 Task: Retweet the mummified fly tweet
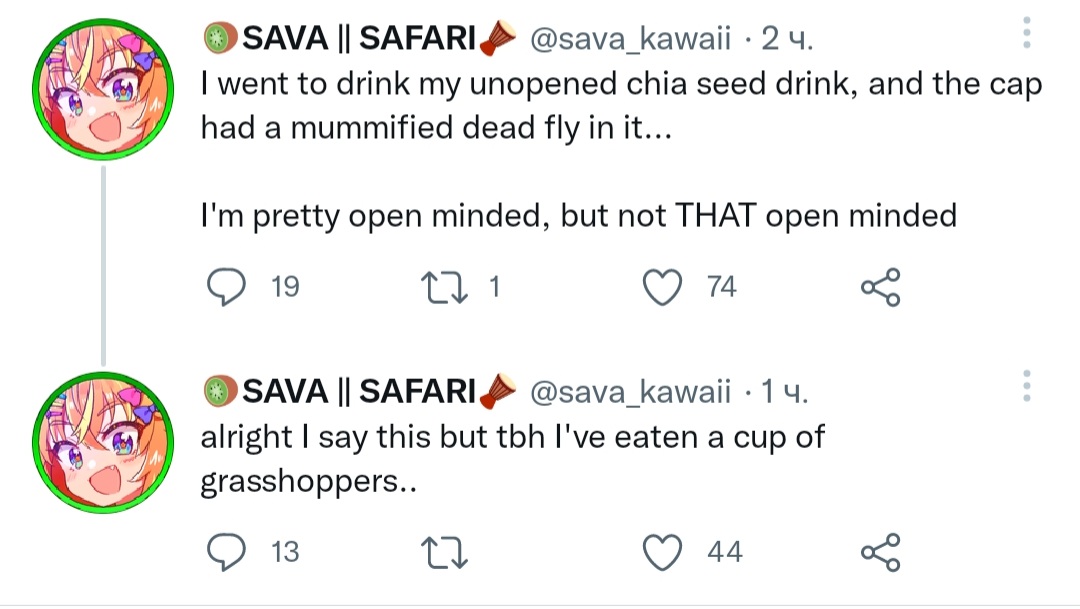(x=444, y=288)
